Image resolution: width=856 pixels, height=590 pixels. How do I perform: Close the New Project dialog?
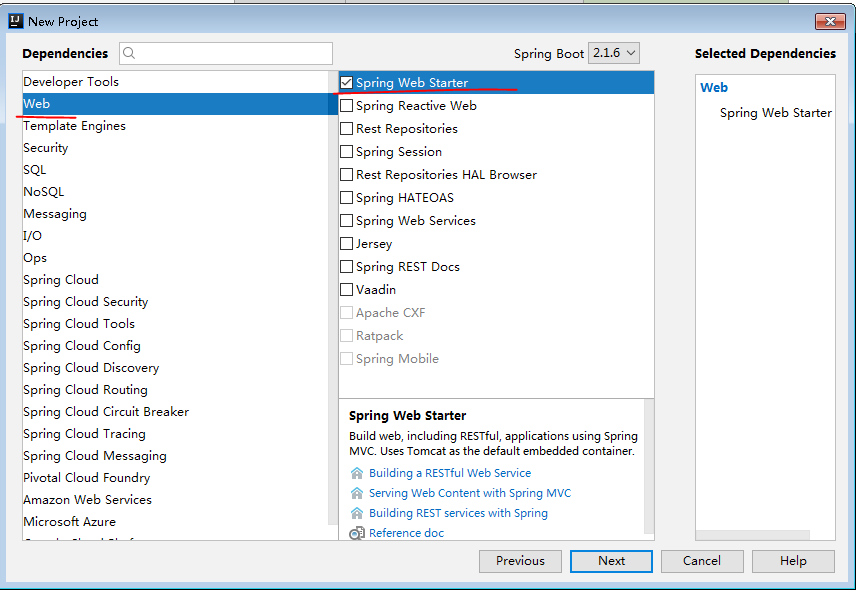coord(829,21)
